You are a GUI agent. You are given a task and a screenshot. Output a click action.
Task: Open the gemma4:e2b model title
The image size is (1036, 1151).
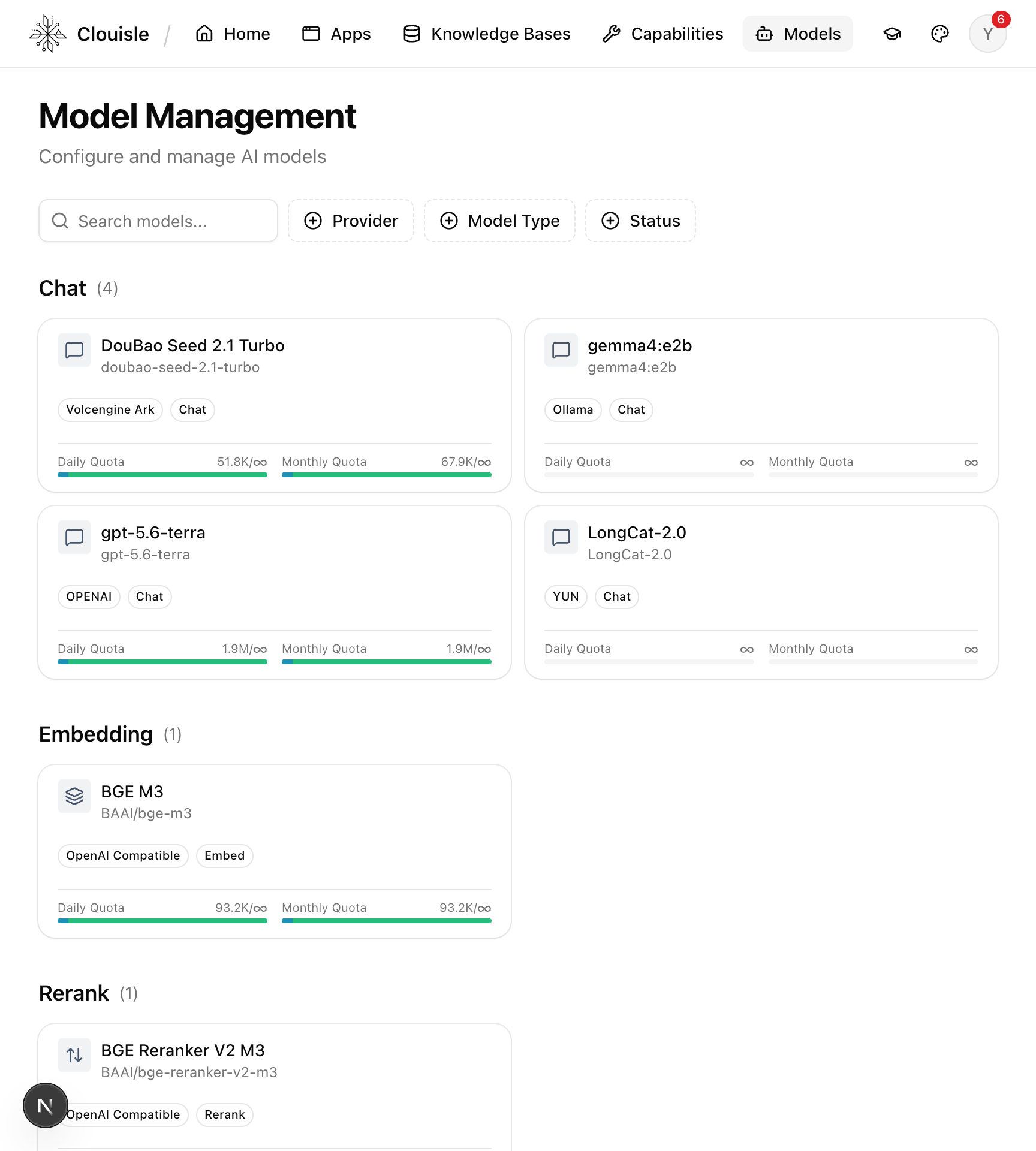(x=640, y=346)
